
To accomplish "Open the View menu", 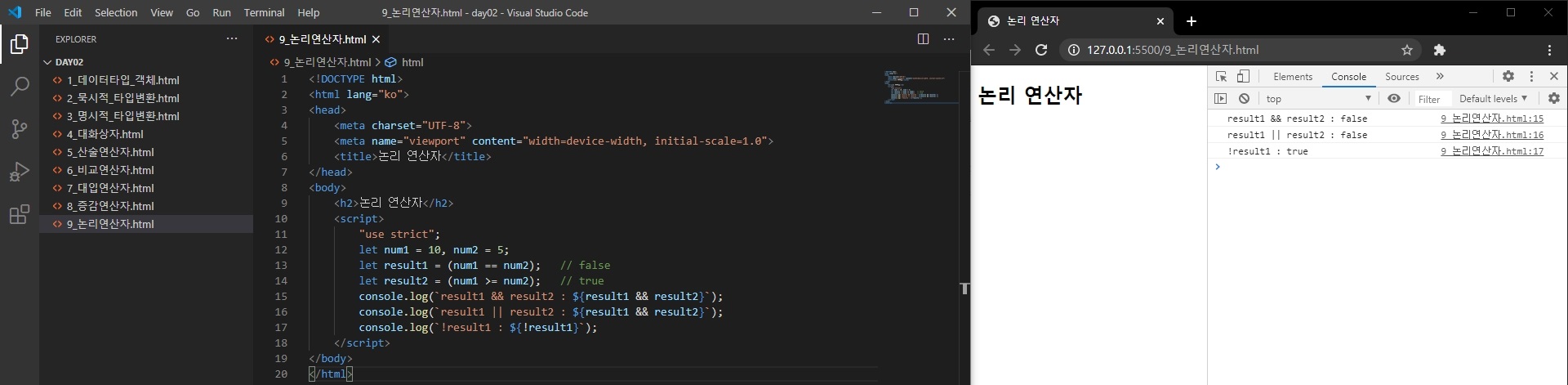I will coord(162,12).
